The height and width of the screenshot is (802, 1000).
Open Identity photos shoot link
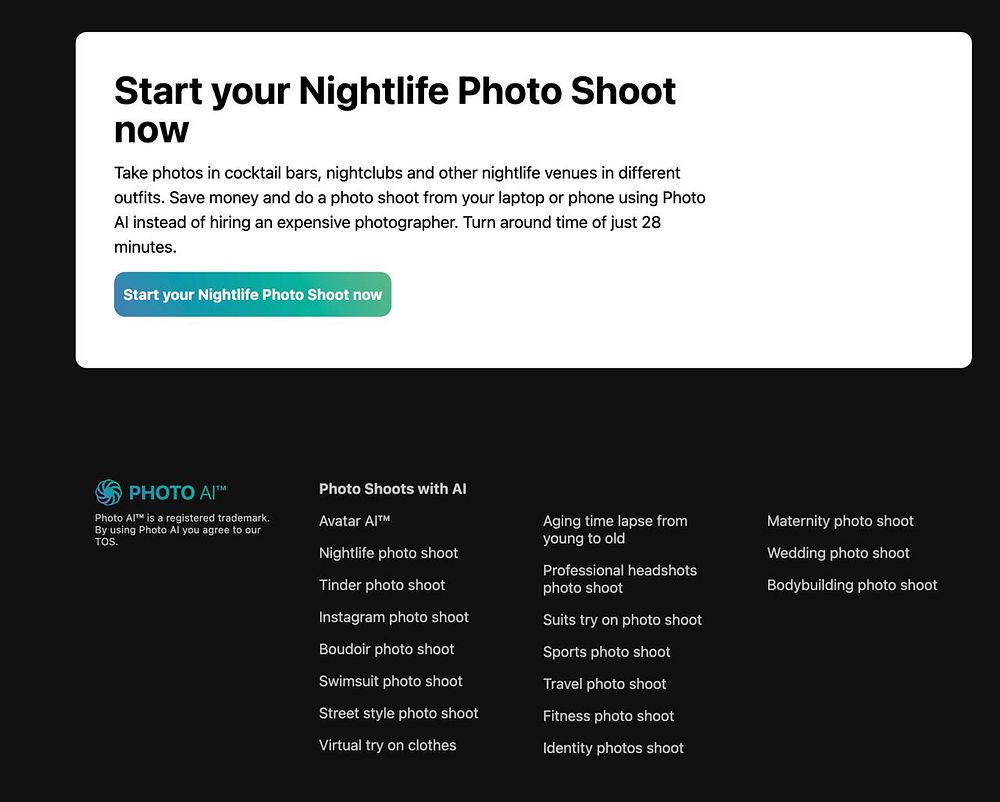pyautogui.click(x=614, y=748)
